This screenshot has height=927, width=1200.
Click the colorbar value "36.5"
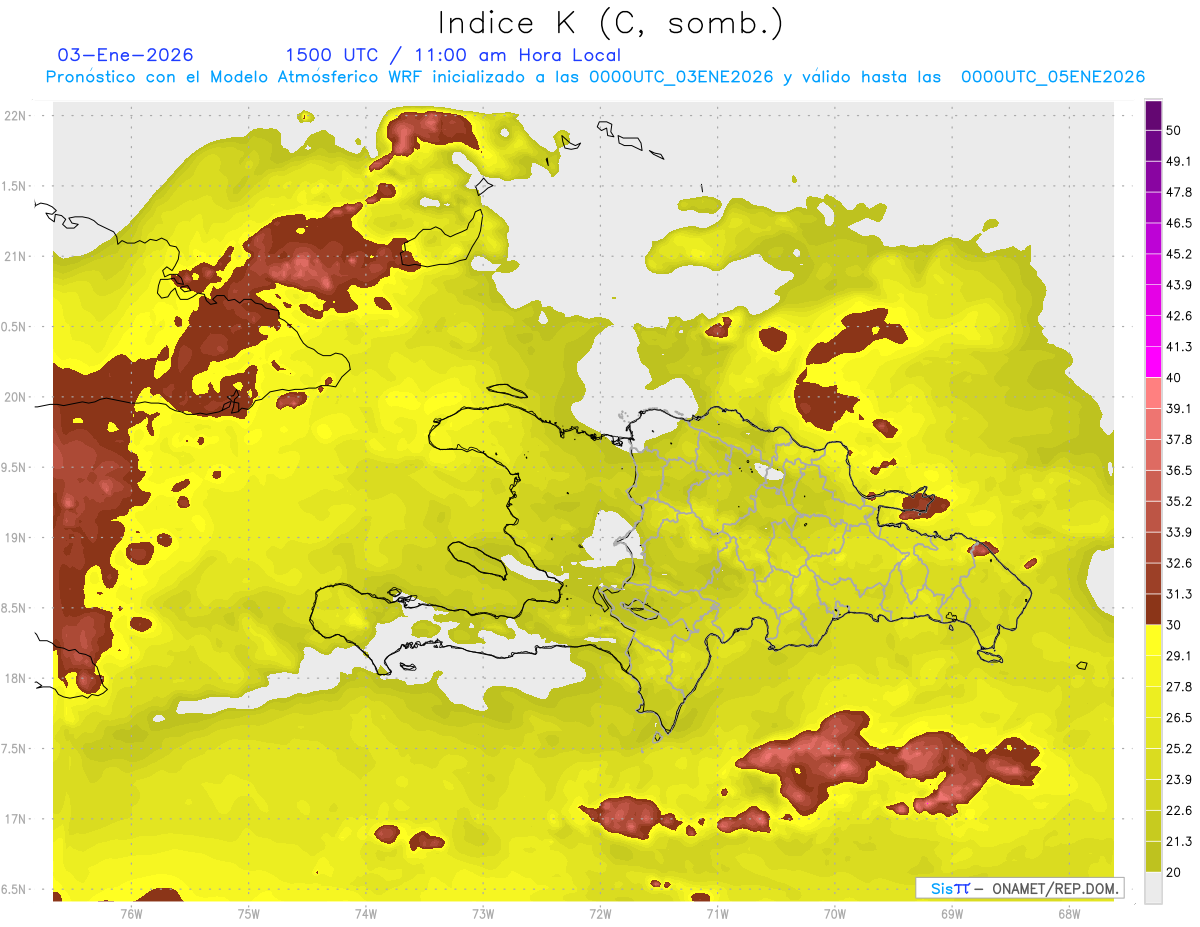tap(1179, 470)
